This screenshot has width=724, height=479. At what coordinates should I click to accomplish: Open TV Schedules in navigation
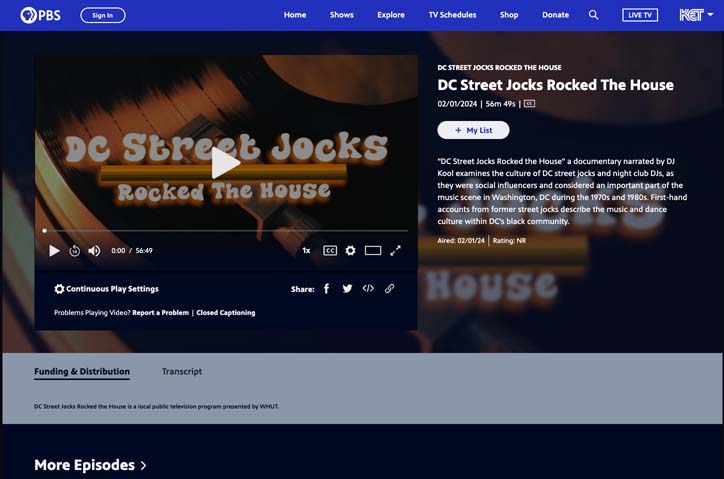pyautogui.click(x=452, y=15)
